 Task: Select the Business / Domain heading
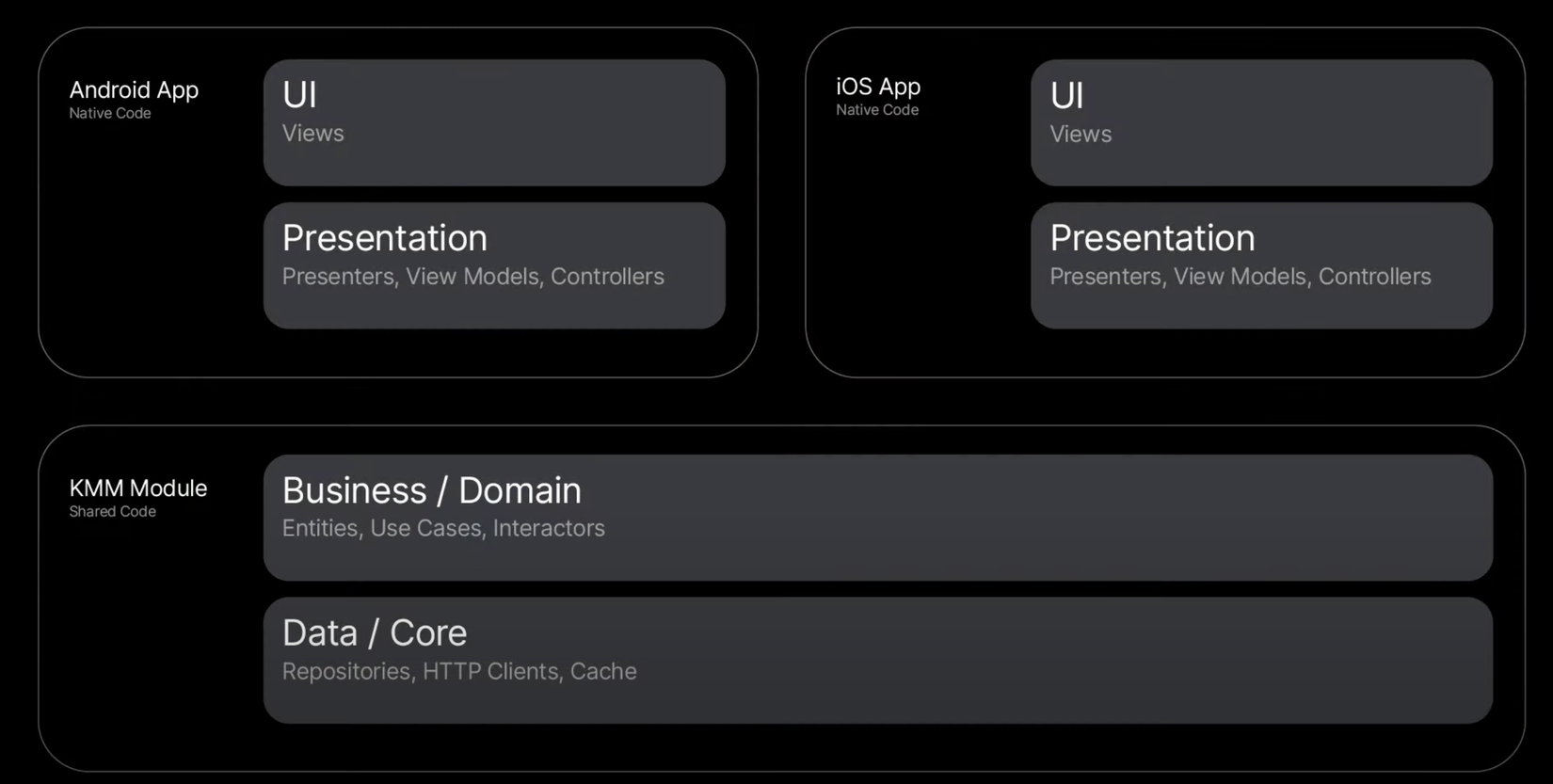tap(431, 490)
